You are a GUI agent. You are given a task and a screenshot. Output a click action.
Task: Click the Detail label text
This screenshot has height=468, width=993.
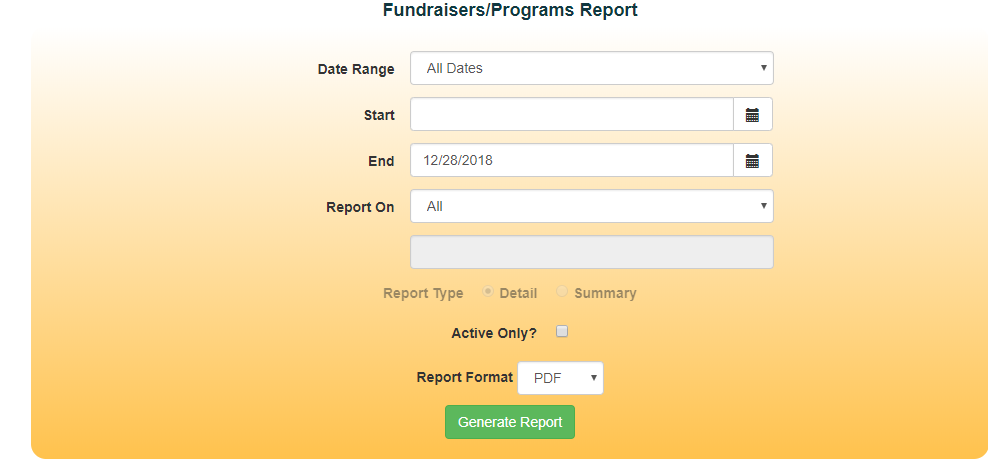[518, 293]
